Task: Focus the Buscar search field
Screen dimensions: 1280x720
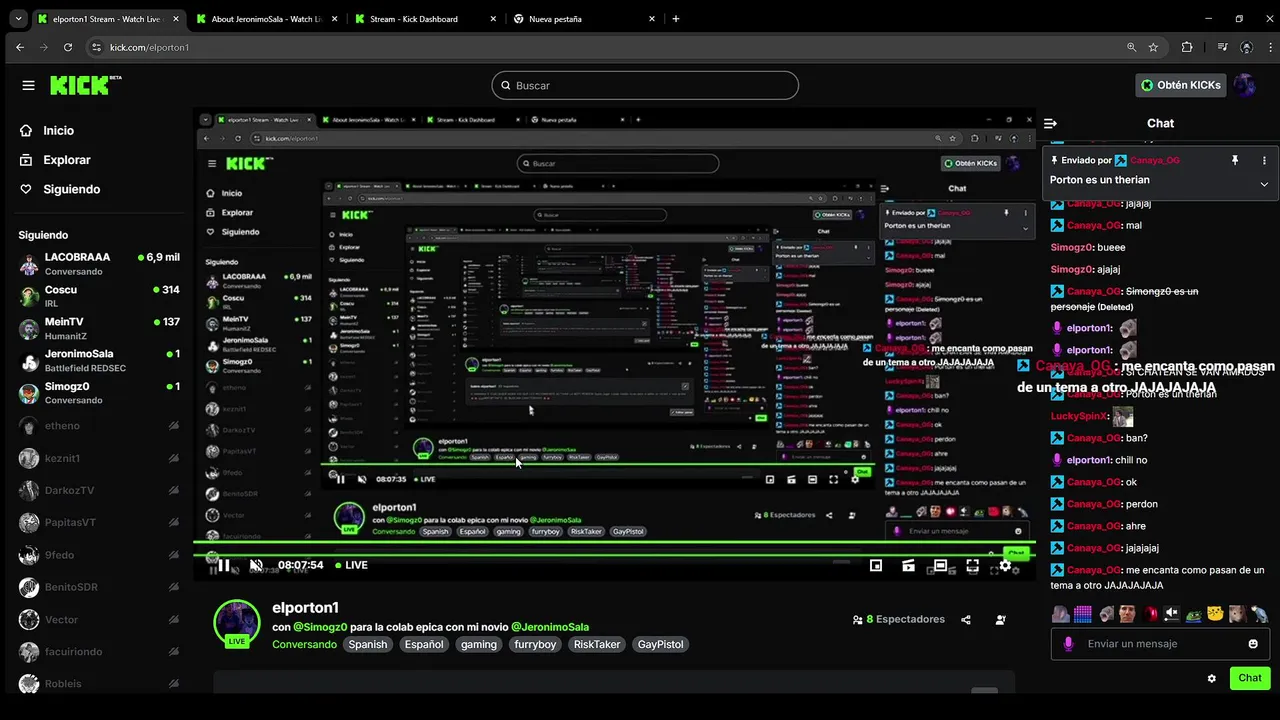Action: (x=645, y=85)
